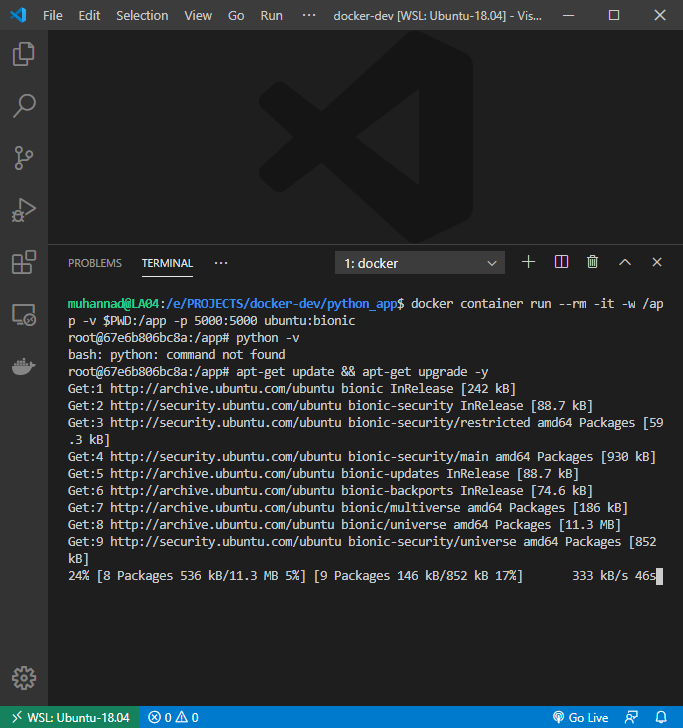Open the Extensions view
This screenshot has height=728, width=683.
click(24, 262)
